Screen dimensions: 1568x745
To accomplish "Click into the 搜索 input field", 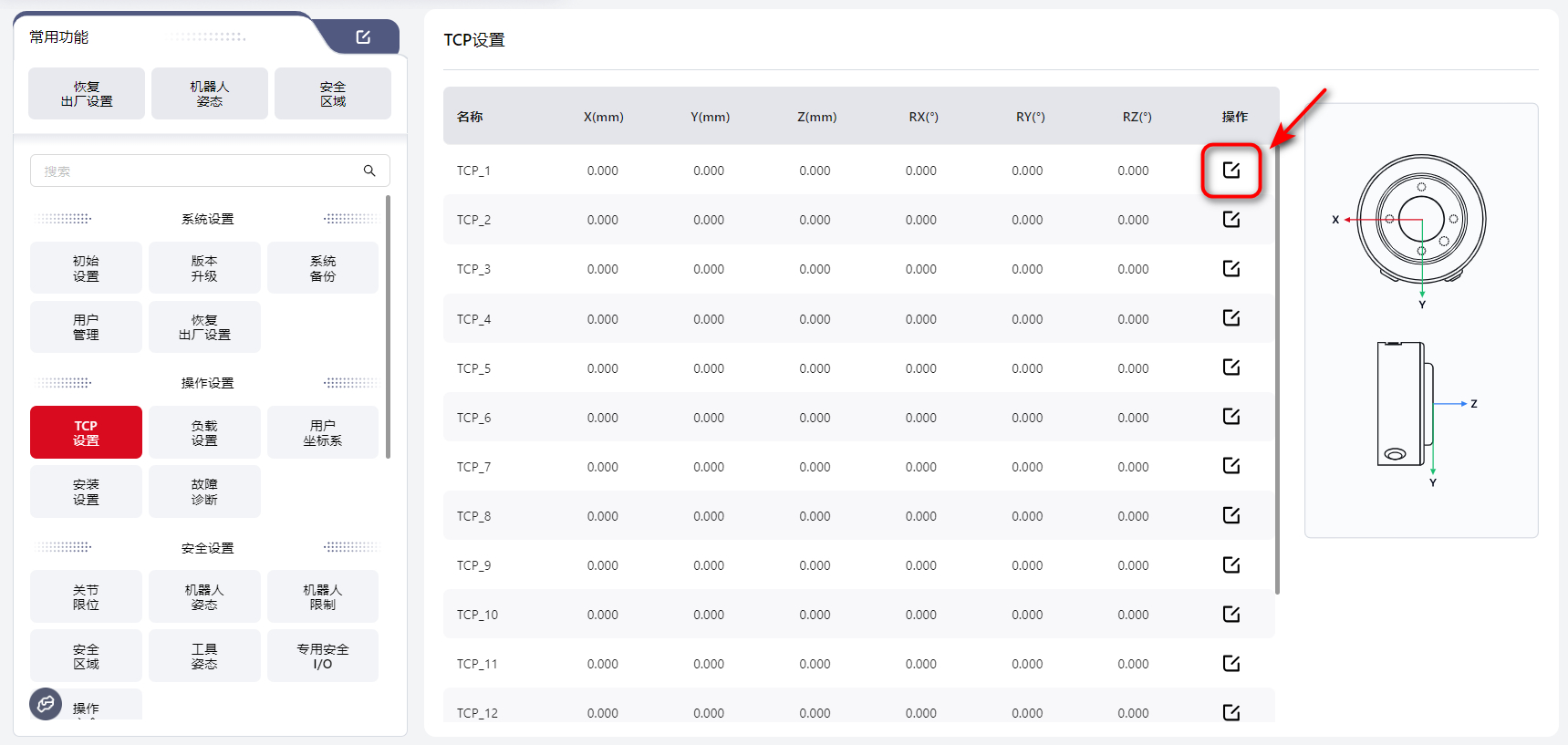I will (x=196, y=171).
